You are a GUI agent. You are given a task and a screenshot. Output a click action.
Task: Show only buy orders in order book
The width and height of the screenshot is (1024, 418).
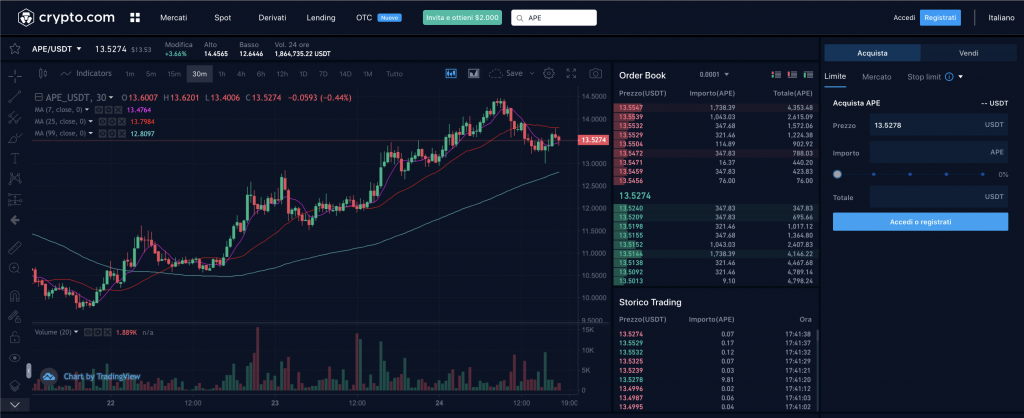pos(808,75)
